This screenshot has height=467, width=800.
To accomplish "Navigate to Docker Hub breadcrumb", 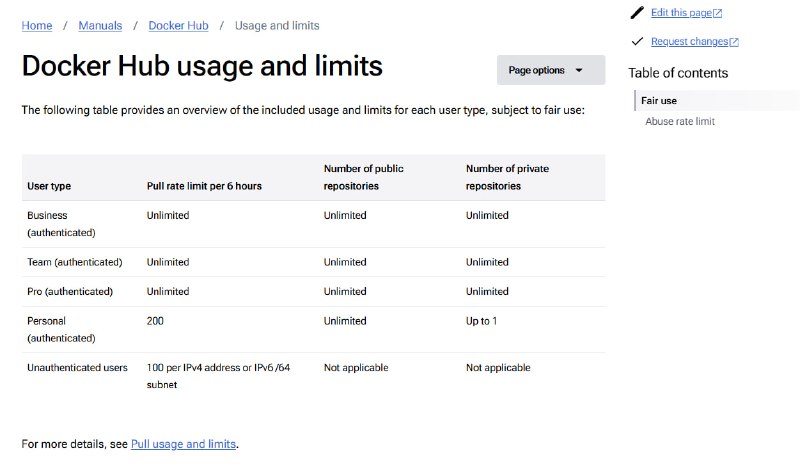I will tap(179, 26).
